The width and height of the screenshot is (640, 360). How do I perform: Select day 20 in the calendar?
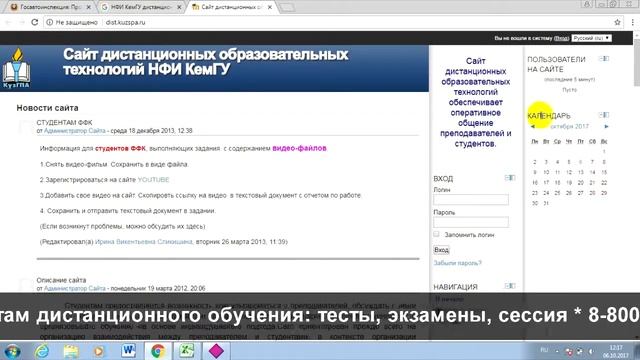click(x=581, y=182)
